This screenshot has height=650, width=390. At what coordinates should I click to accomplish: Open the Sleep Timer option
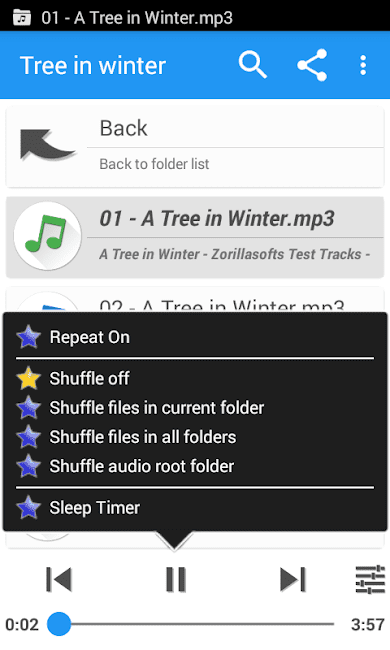[x=195, y=508]
